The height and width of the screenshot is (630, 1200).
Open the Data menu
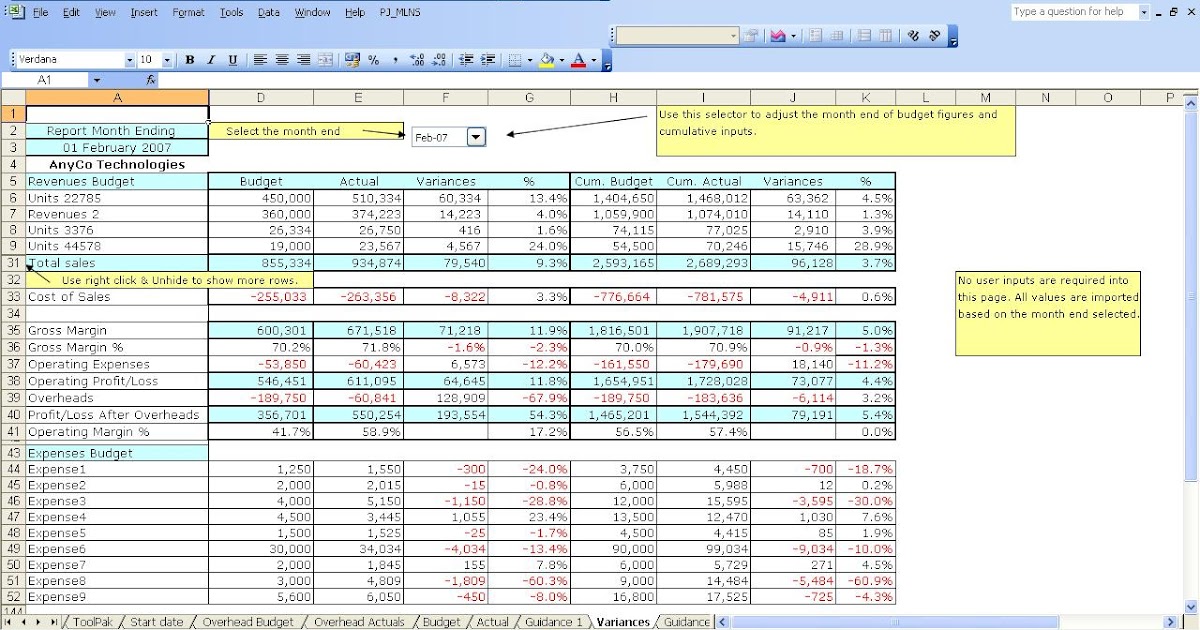(x=267, y=12)
